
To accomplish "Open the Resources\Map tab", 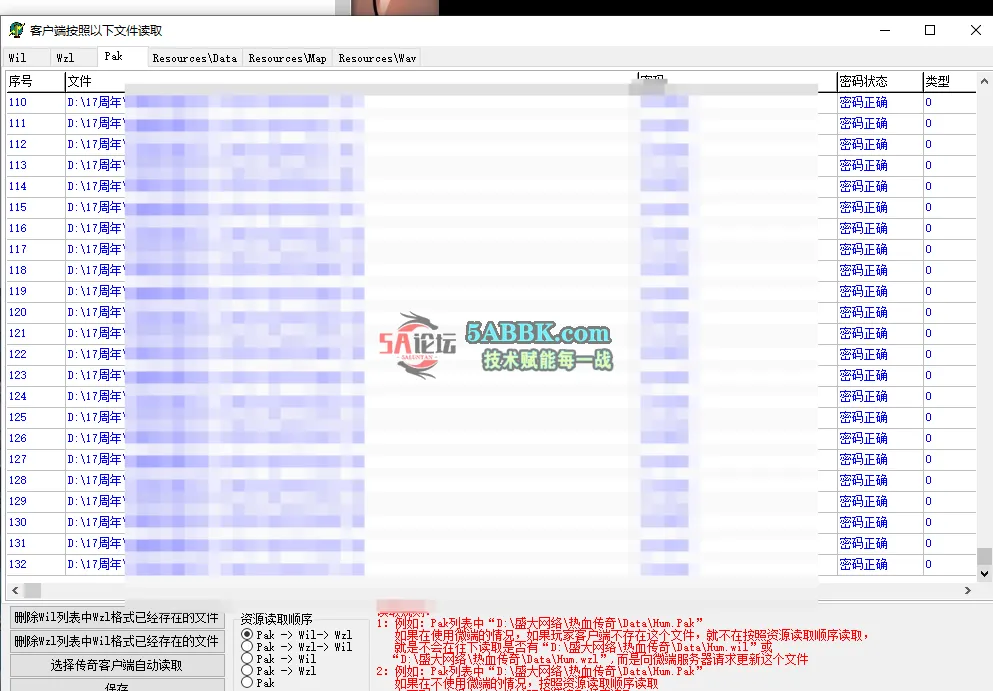I will coord(288,58).
